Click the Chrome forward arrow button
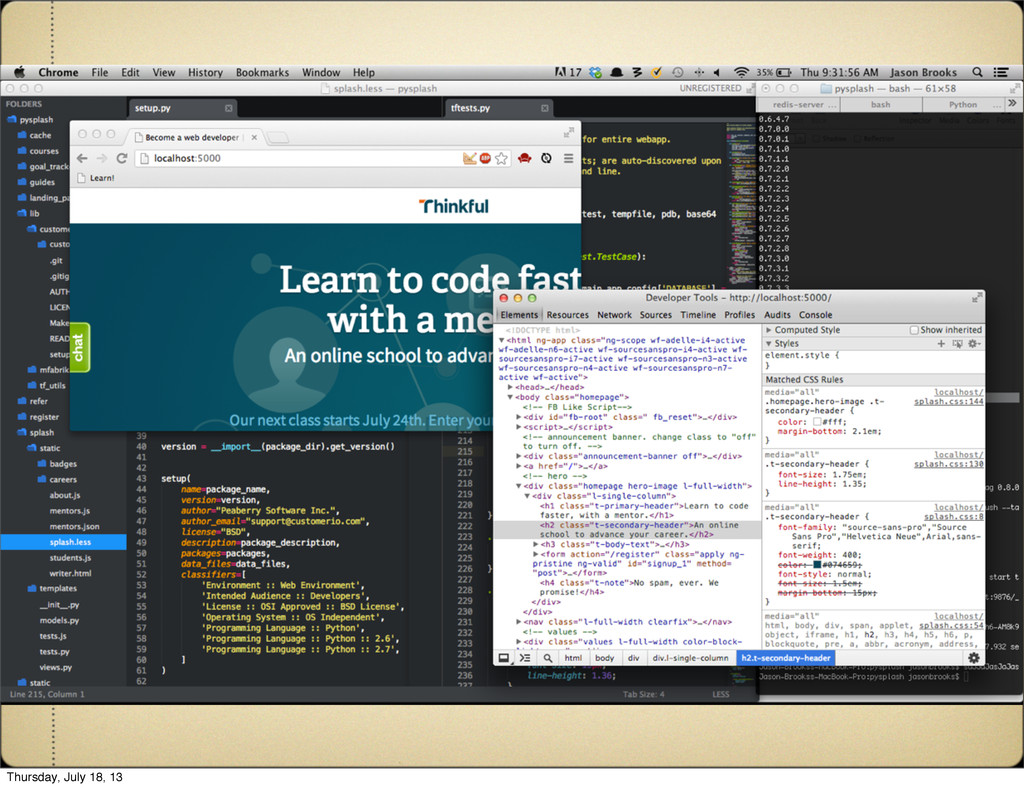1024x788 pixels. tap(101, 158)
